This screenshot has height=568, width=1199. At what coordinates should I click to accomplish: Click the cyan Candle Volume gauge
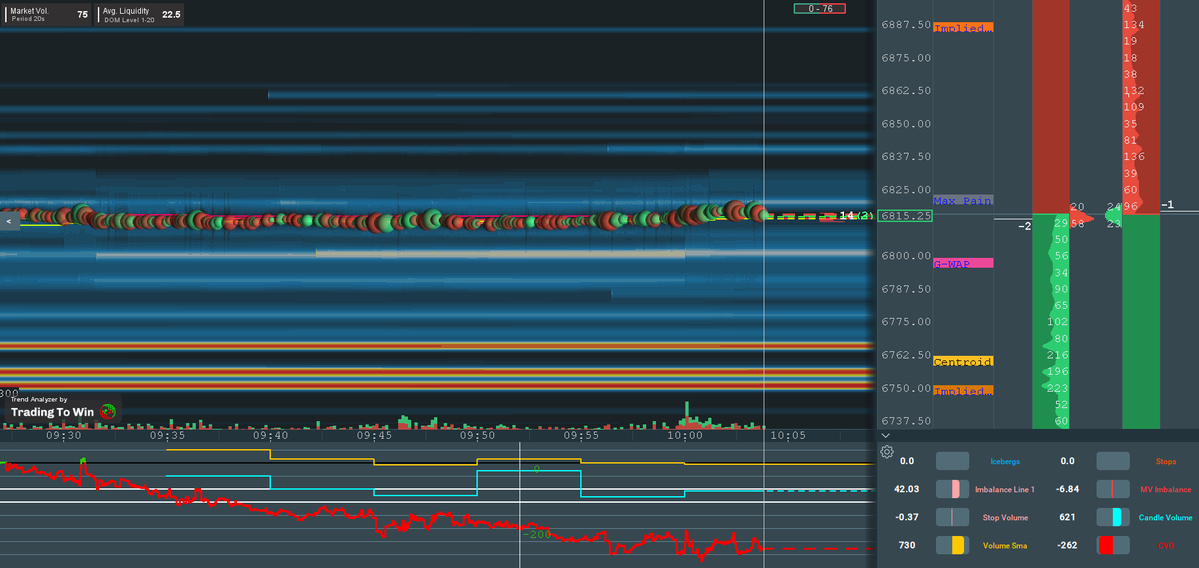[x=1113, y=518]
